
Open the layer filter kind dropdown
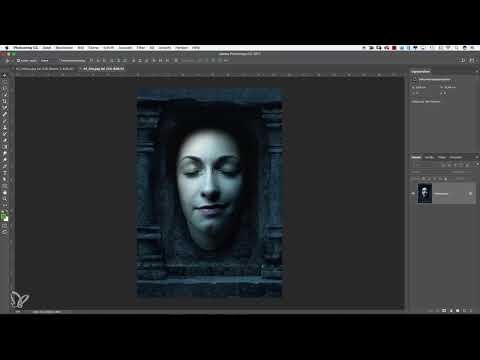[425, 165]
